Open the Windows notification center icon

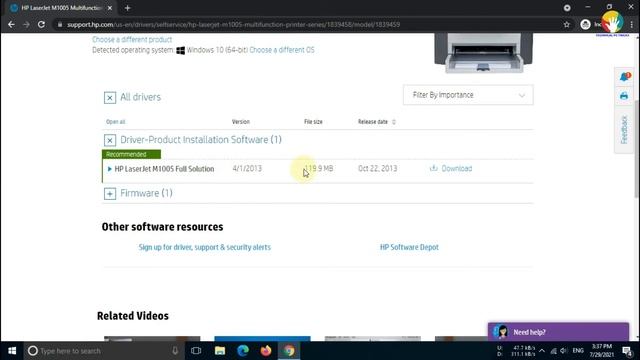pos(627,351)
